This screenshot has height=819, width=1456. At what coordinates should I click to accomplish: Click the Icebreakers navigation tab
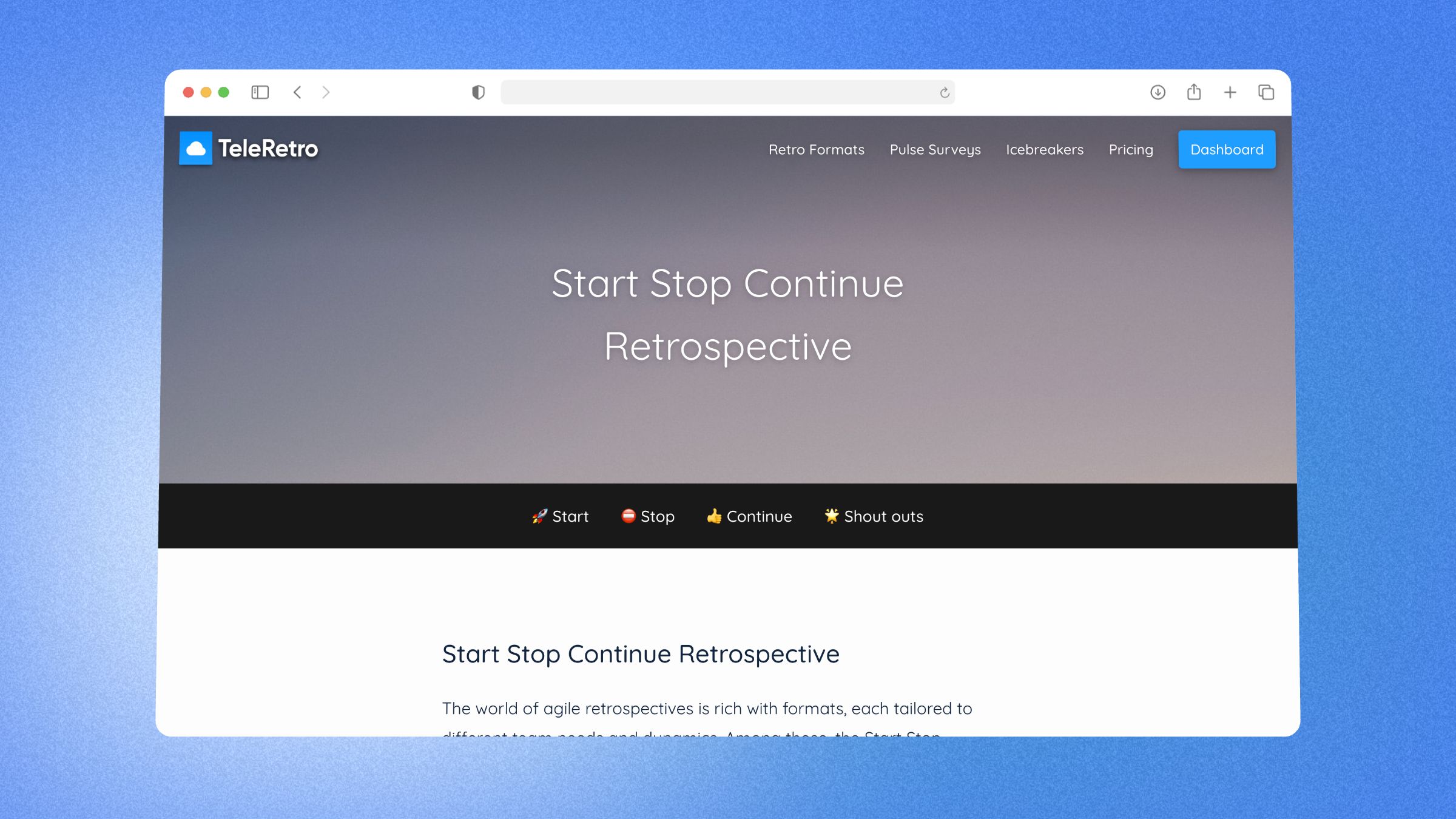pyautogui.click(x=1045, y=149)
